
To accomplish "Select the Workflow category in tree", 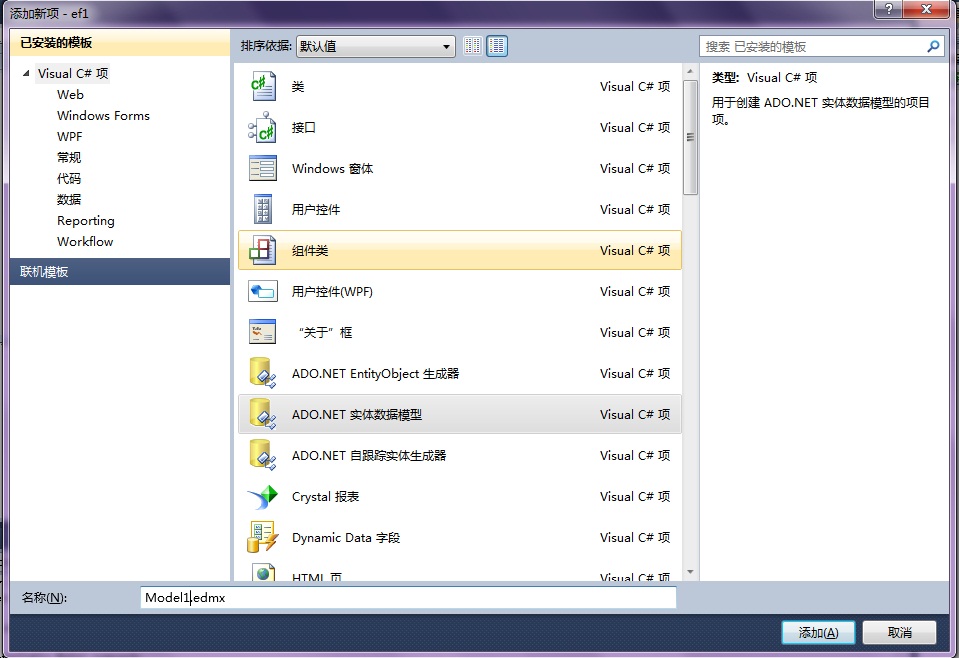I will point(85,242).
